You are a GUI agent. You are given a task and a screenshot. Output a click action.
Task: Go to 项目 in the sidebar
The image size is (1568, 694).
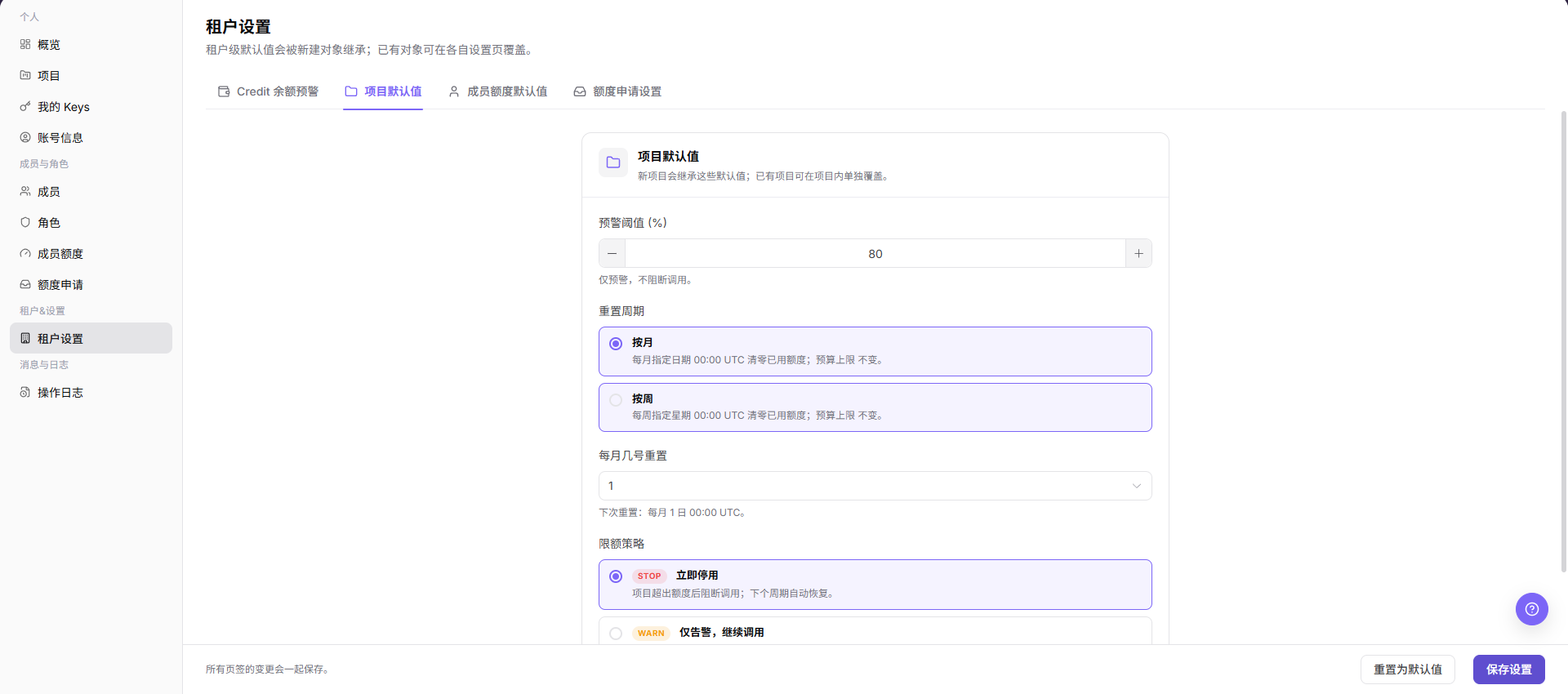tap(91, 75)
